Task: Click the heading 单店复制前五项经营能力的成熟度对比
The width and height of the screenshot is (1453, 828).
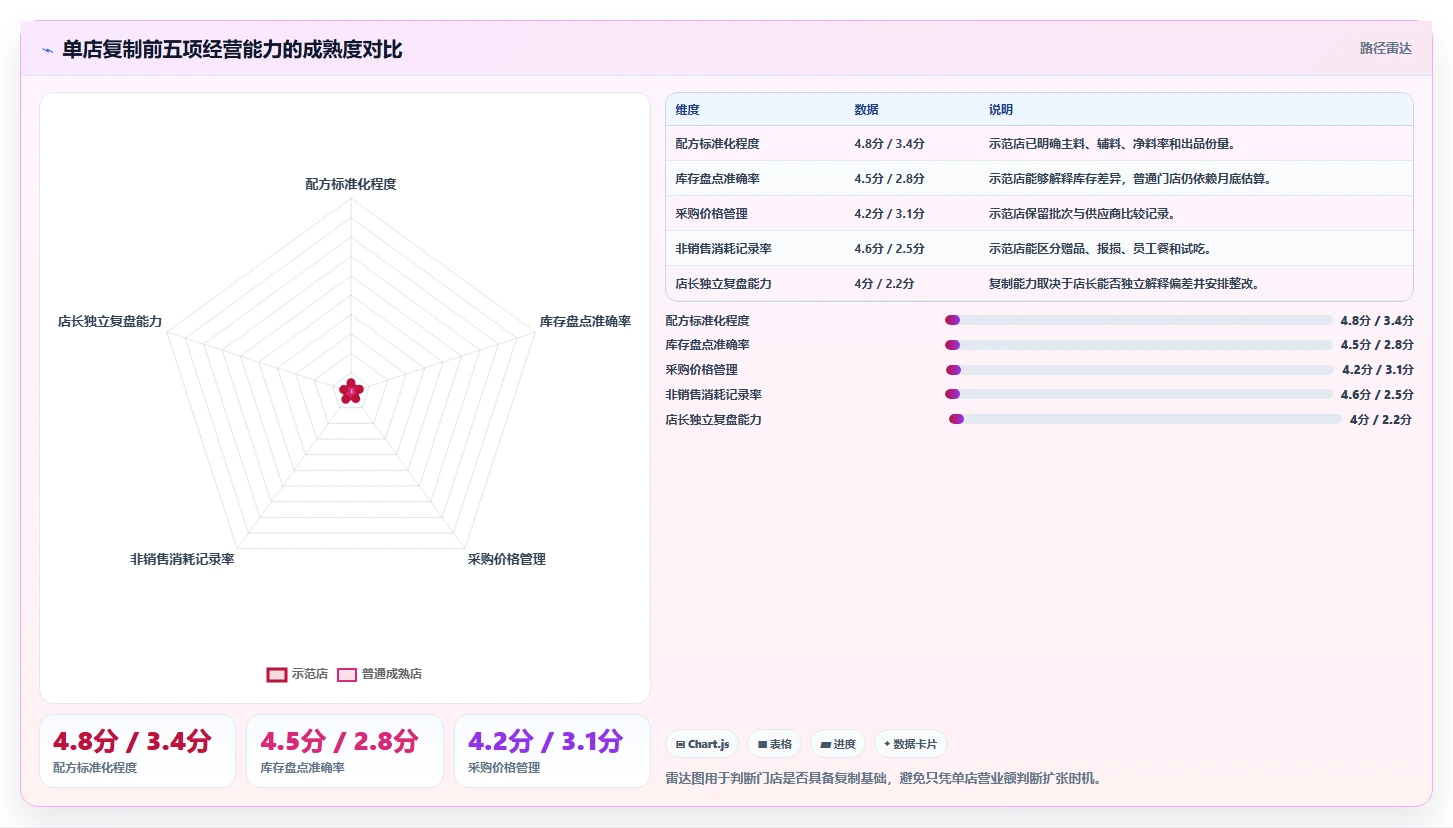Action: pos(232,49)
